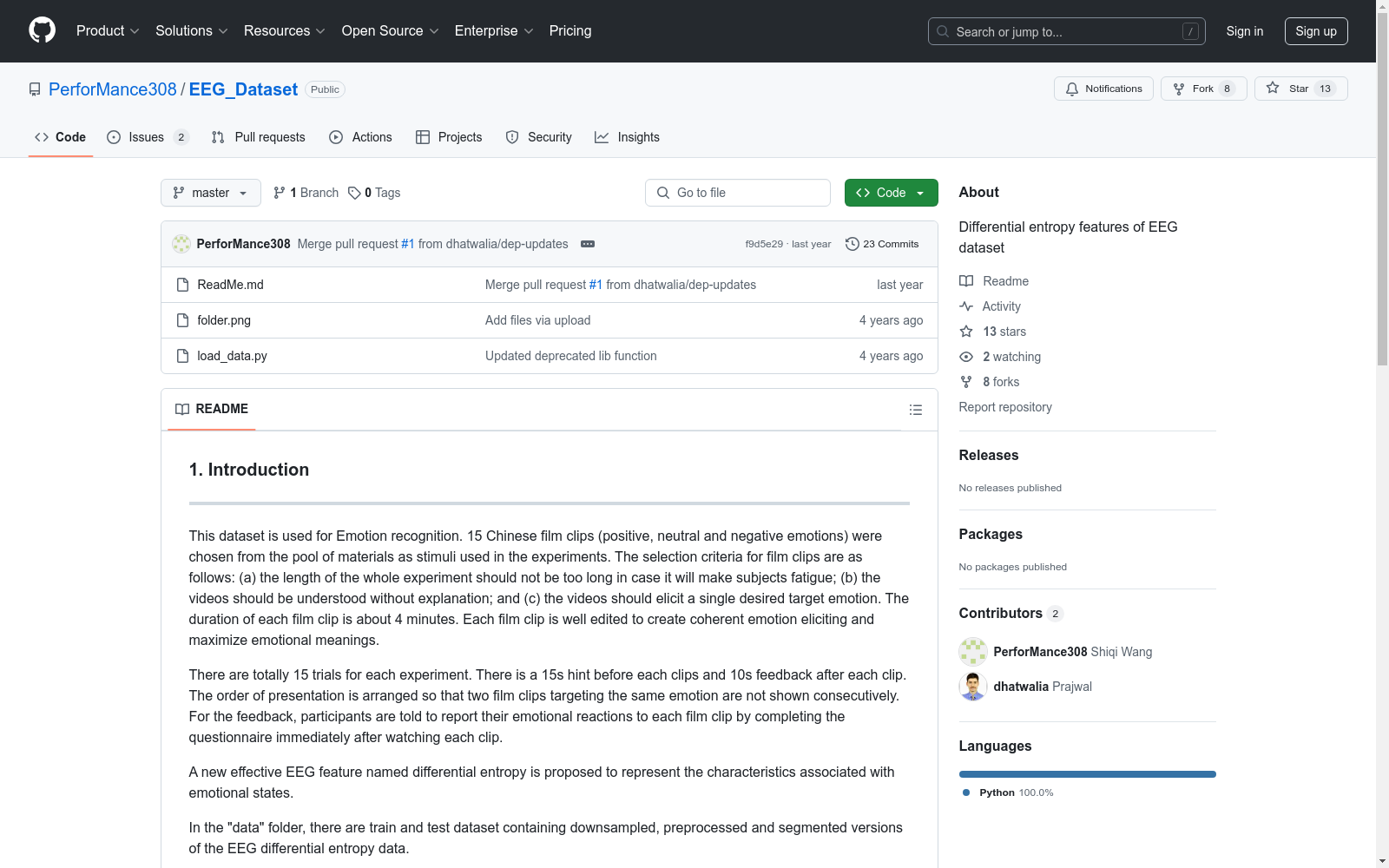Open pull request #1 in ReadMe.md row
This screenshot has width=1389, height=868.
tap(596, 285)
